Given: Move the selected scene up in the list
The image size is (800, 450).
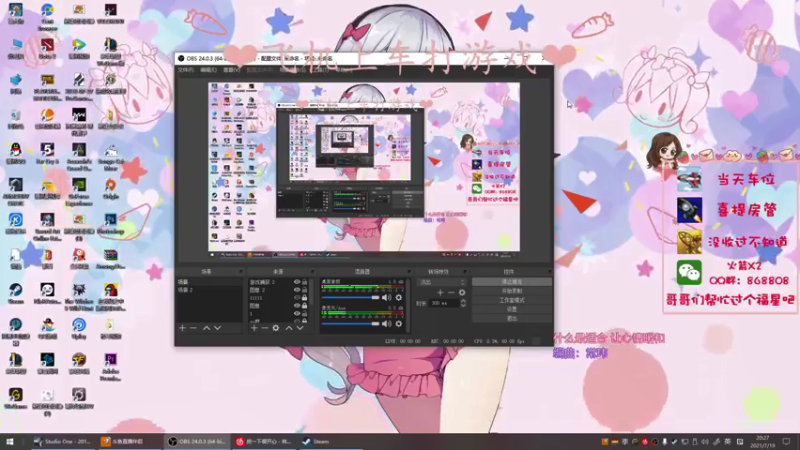Looking at the screenshot, I should click(207, 328).
